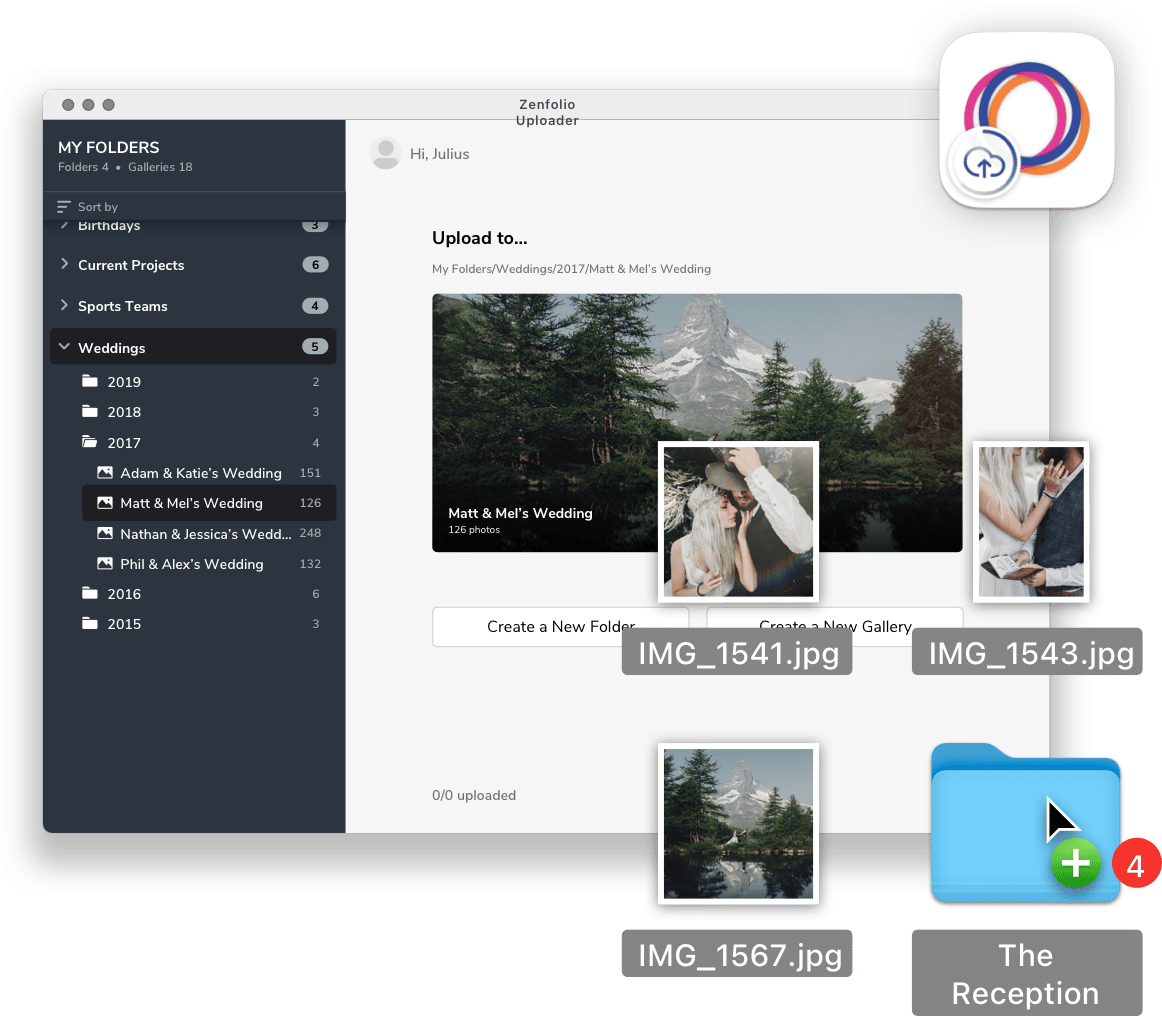Viewport: 1162px width, 1016px height.
Task: Select Matt & Mel's Wedding gallery
Action: tap(191, 503)
